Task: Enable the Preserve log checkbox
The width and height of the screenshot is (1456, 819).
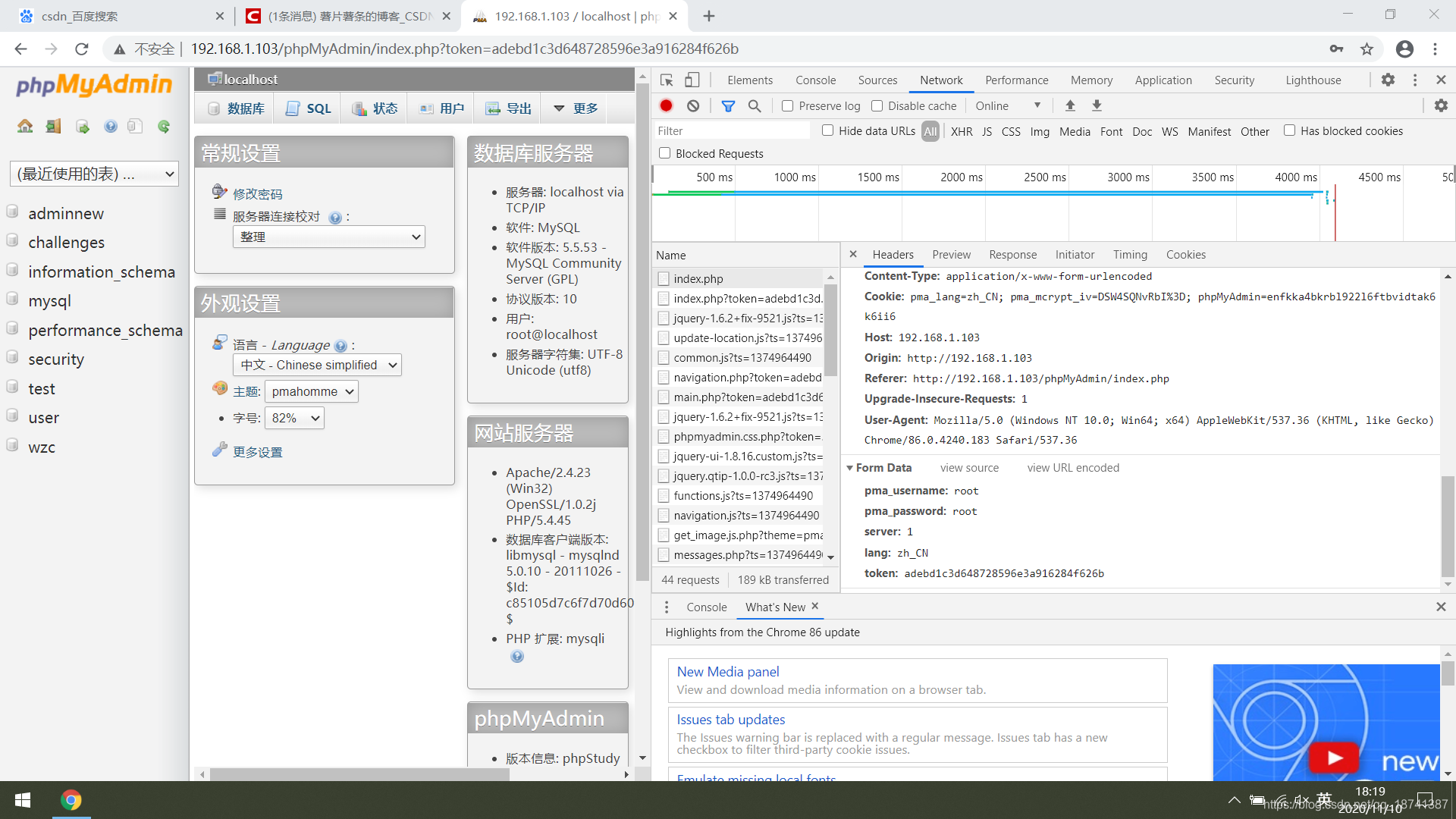Action: [788, 106]
